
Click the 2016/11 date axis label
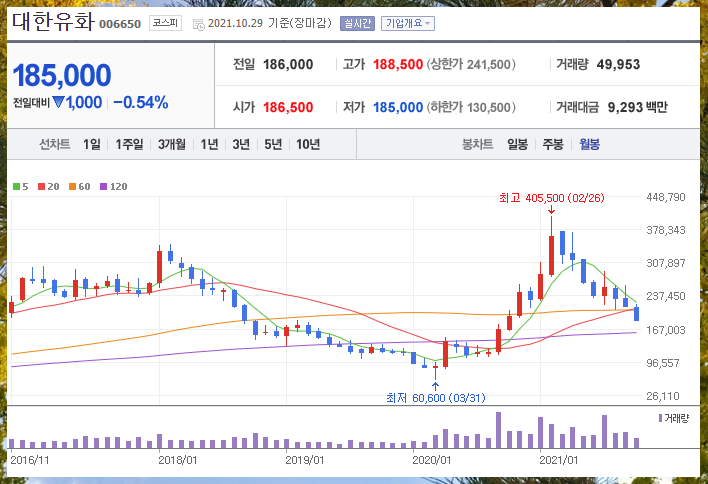click(x=29, y=460)
